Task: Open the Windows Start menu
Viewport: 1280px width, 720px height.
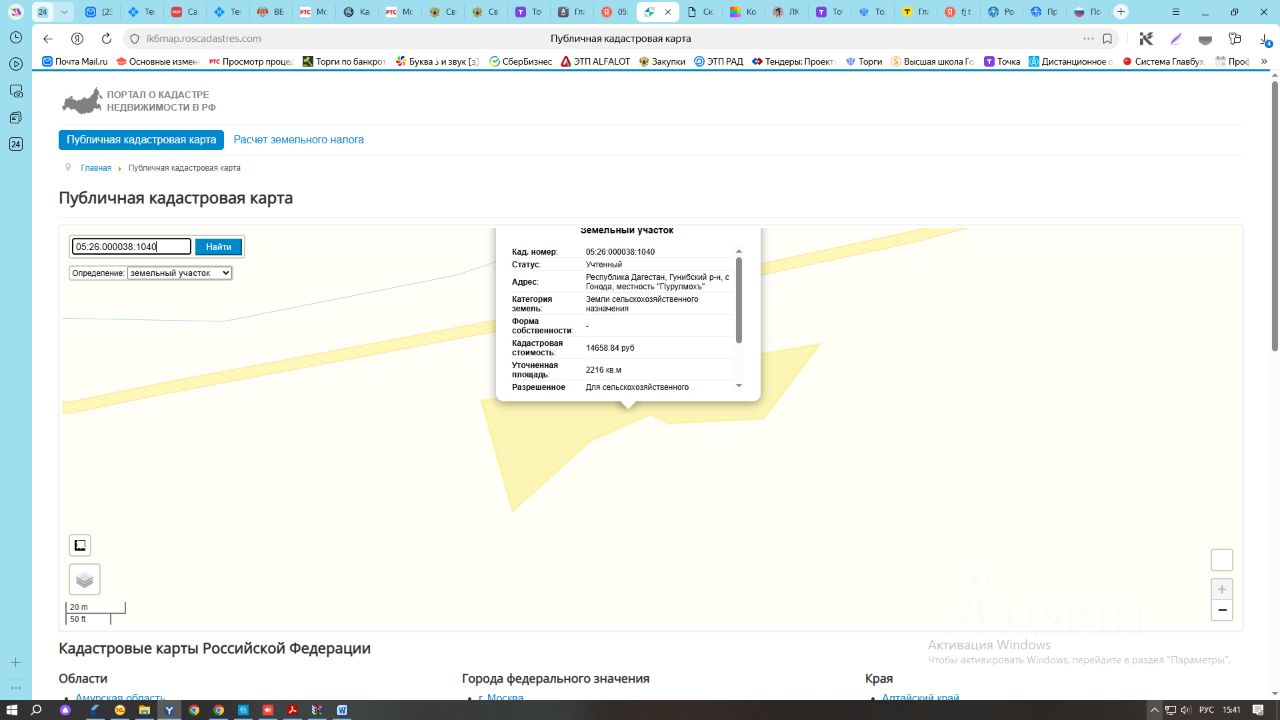Action: (12, 710)
